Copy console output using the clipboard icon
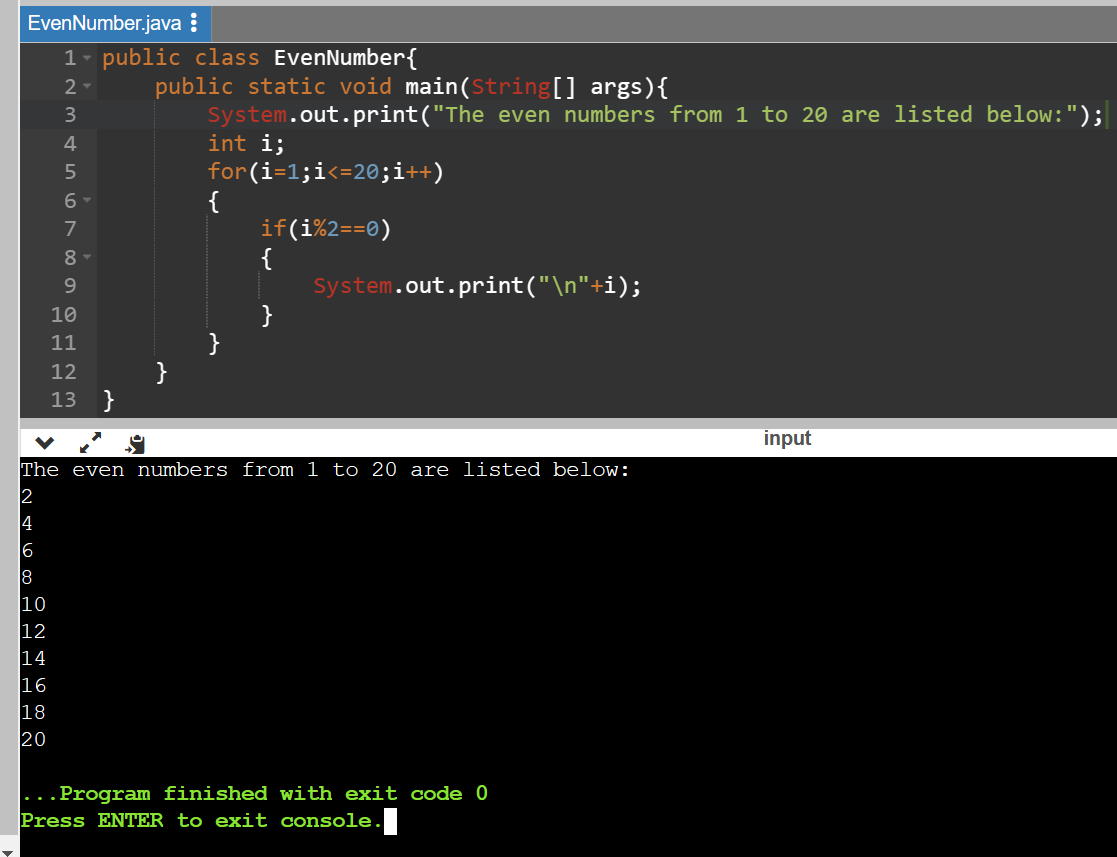The height and width of the screenshot is (857, 1117). coord(134,443)
